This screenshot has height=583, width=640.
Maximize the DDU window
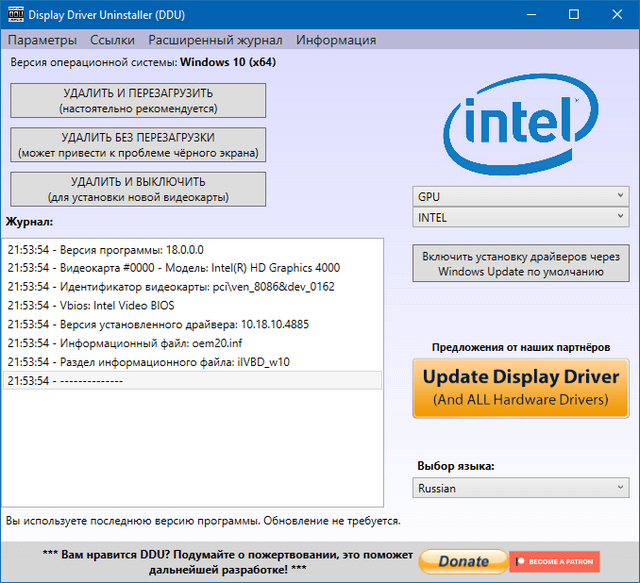pos(573,15)
